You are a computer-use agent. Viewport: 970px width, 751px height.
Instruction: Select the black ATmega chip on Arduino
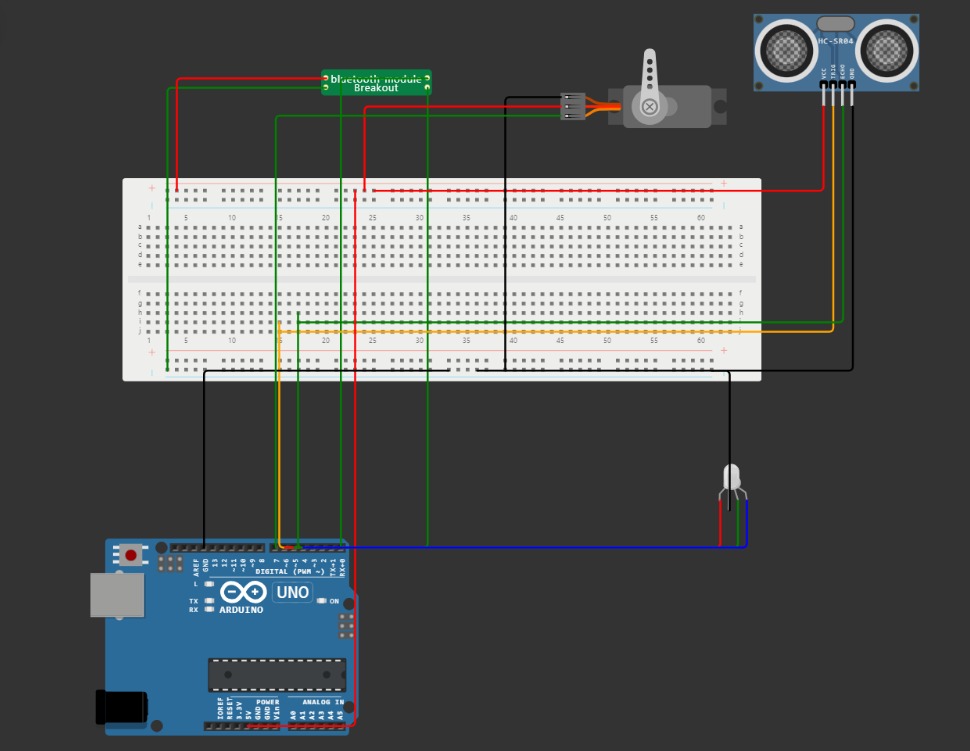(276, 675)
